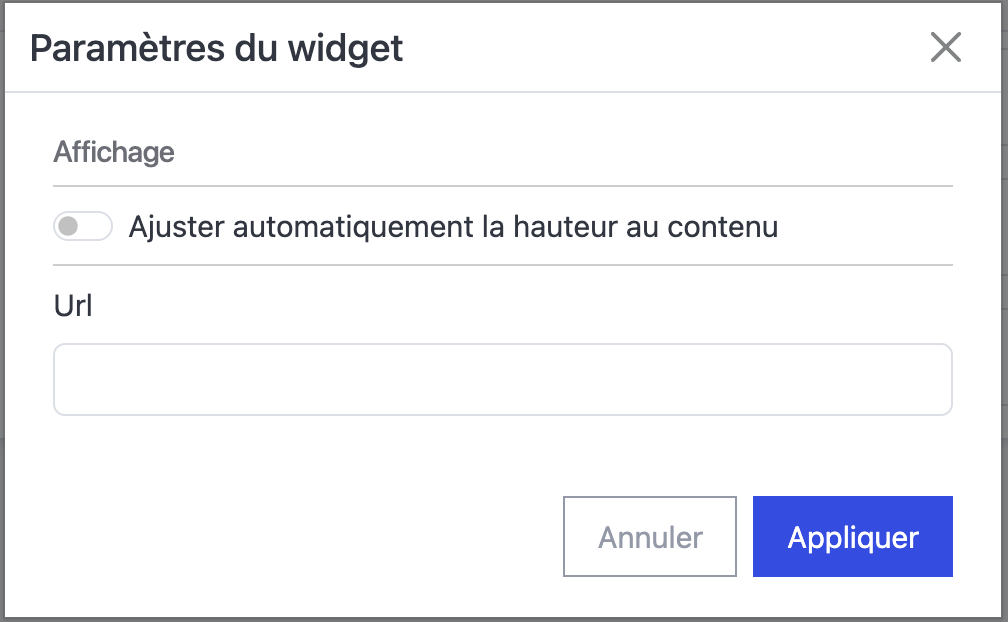Cancel the widget settings changes

click(x=650, y=537)
